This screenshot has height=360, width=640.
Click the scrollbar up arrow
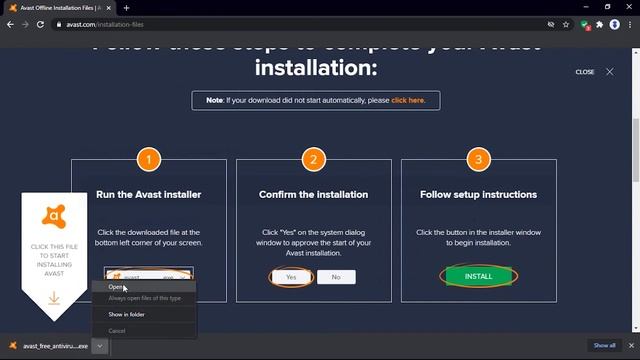click(x=636, y=52)
